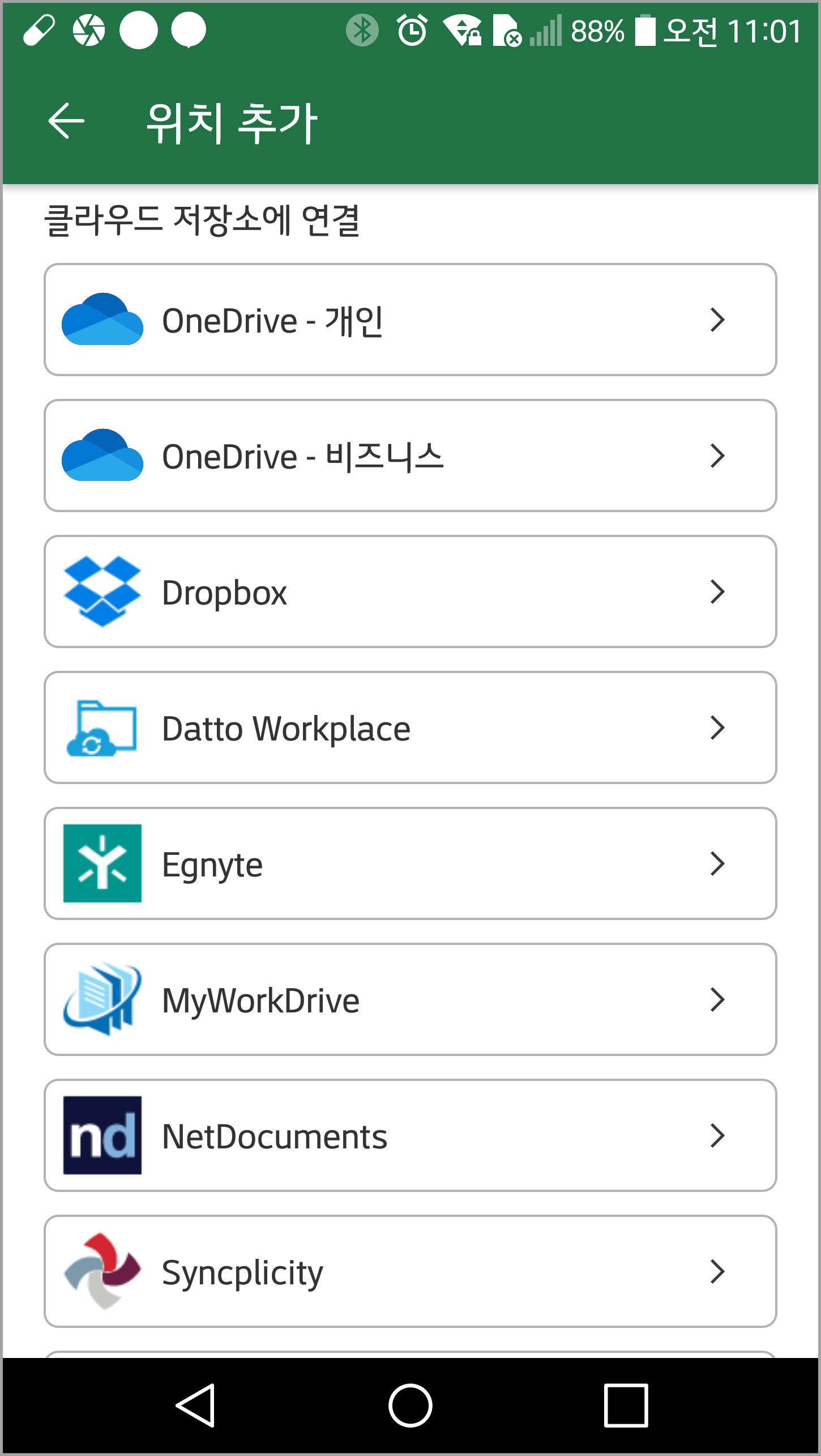This screenshot has width=821, height=1456.
Task: Select NetDocuments label
Action: (275, 1136)
